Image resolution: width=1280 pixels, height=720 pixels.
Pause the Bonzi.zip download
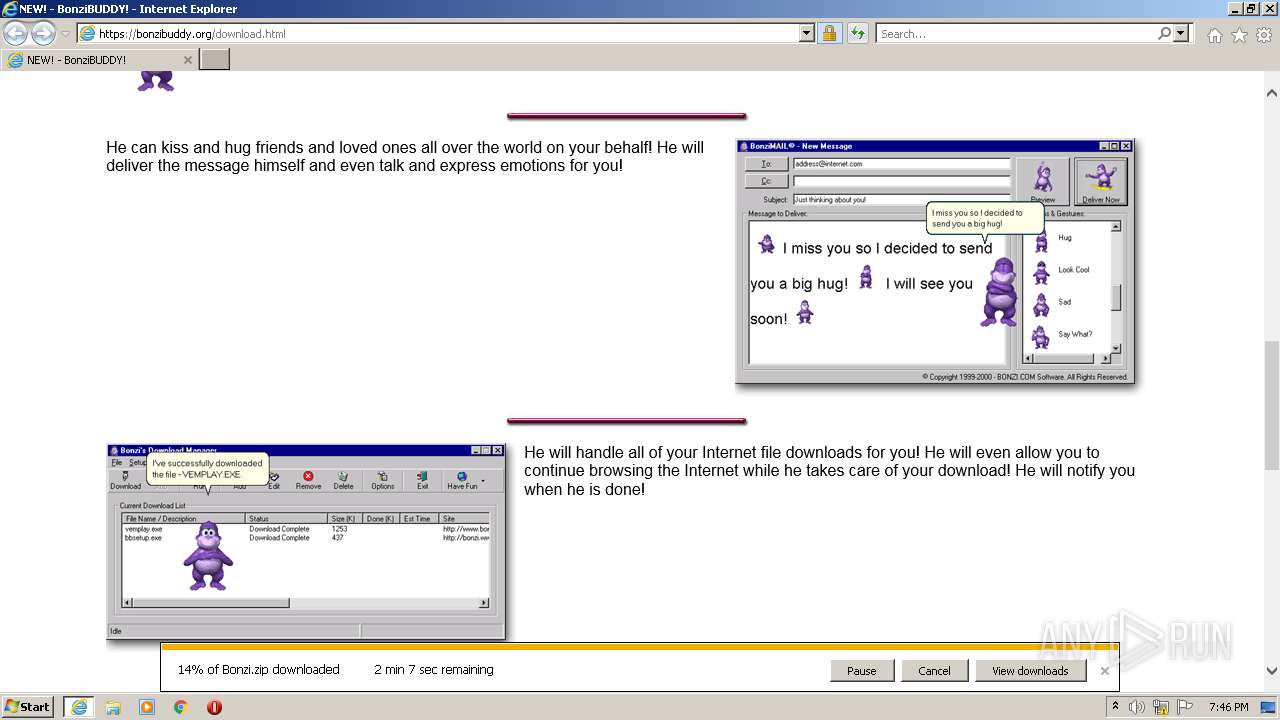(x=861, y=671)
